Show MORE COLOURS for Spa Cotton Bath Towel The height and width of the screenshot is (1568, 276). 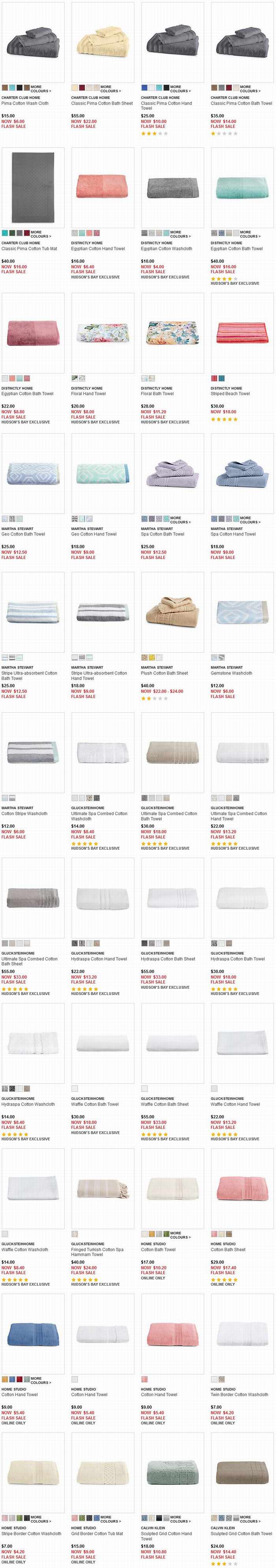pyautogui.click(x=179, y=520)
